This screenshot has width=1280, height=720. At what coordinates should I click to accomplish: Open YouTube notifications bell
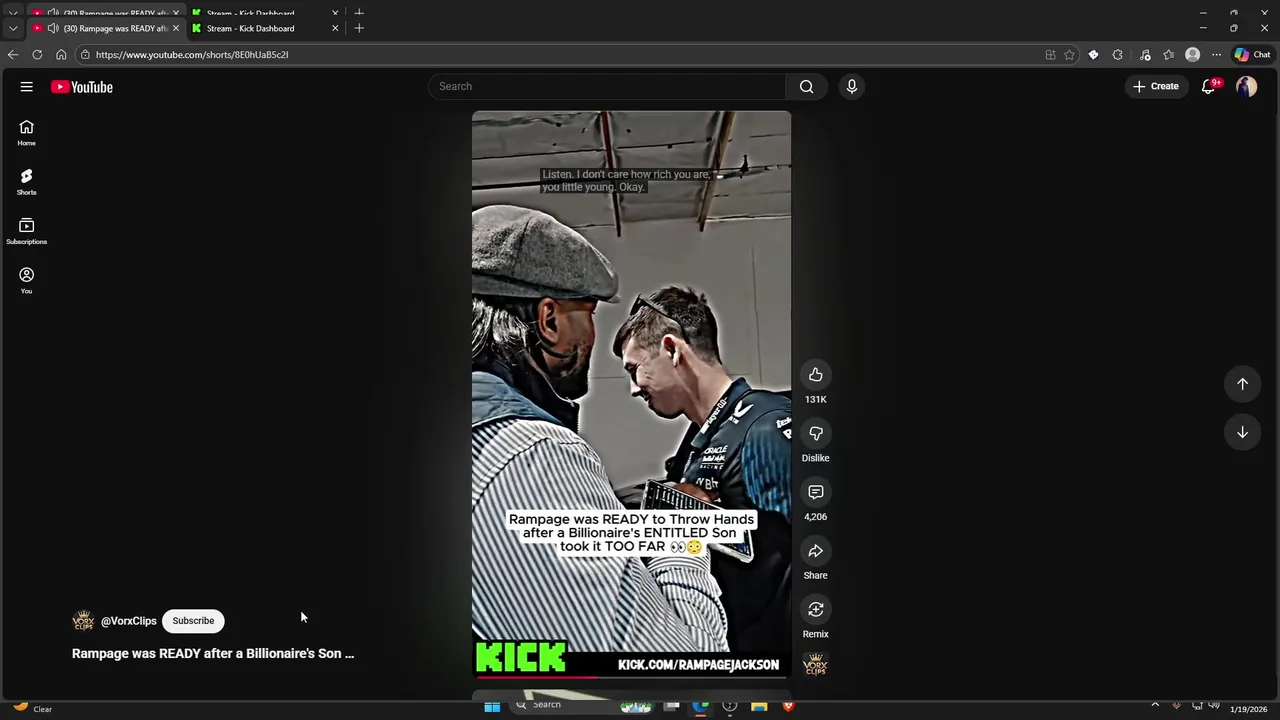tap(1208, 87)
